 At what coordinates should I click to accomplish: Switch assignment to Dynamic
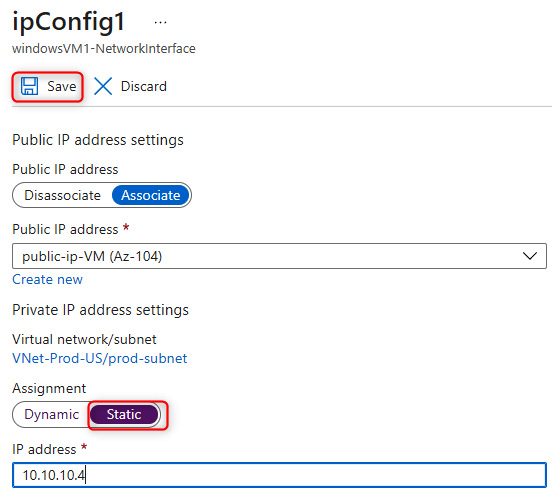(51, 414)
